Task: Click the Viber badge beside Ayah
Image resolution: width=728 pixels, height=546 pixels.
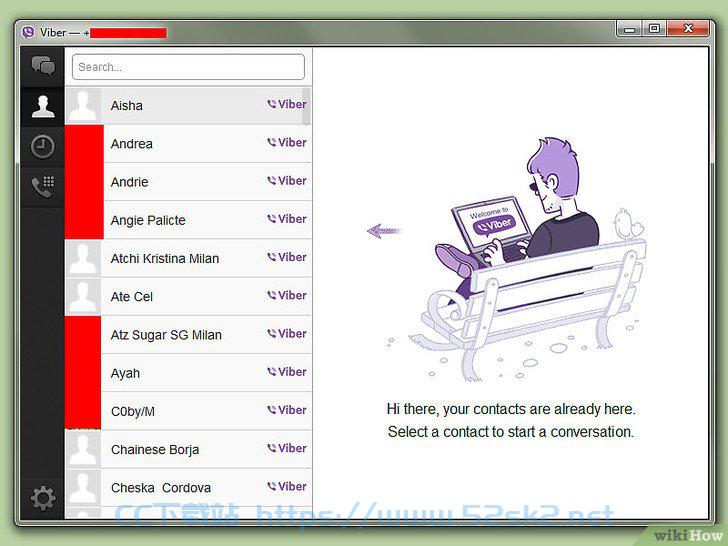Action: (x=286, y=371)
